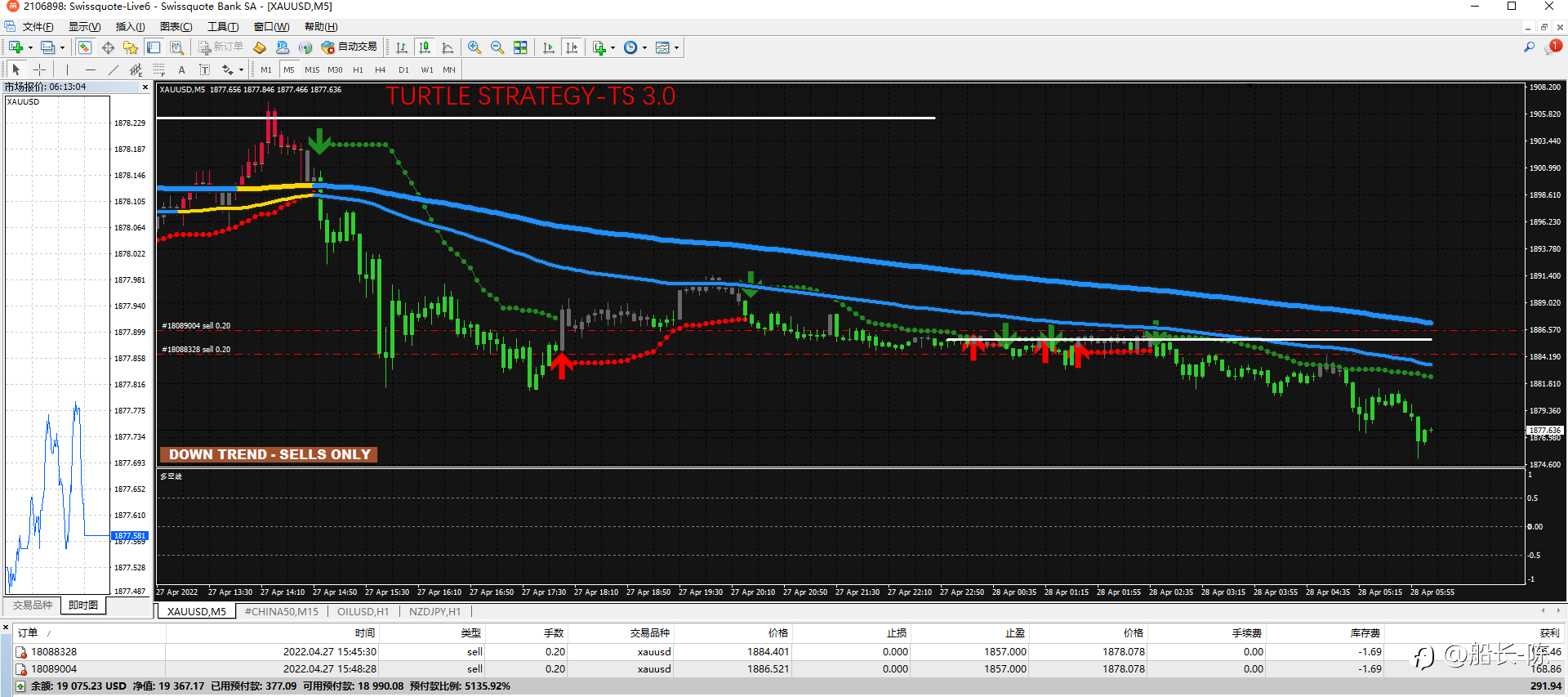Switch to the NZDJPY,H1 chart tab
Viewport: 1568px width, 697px height.
coord(434,611)
